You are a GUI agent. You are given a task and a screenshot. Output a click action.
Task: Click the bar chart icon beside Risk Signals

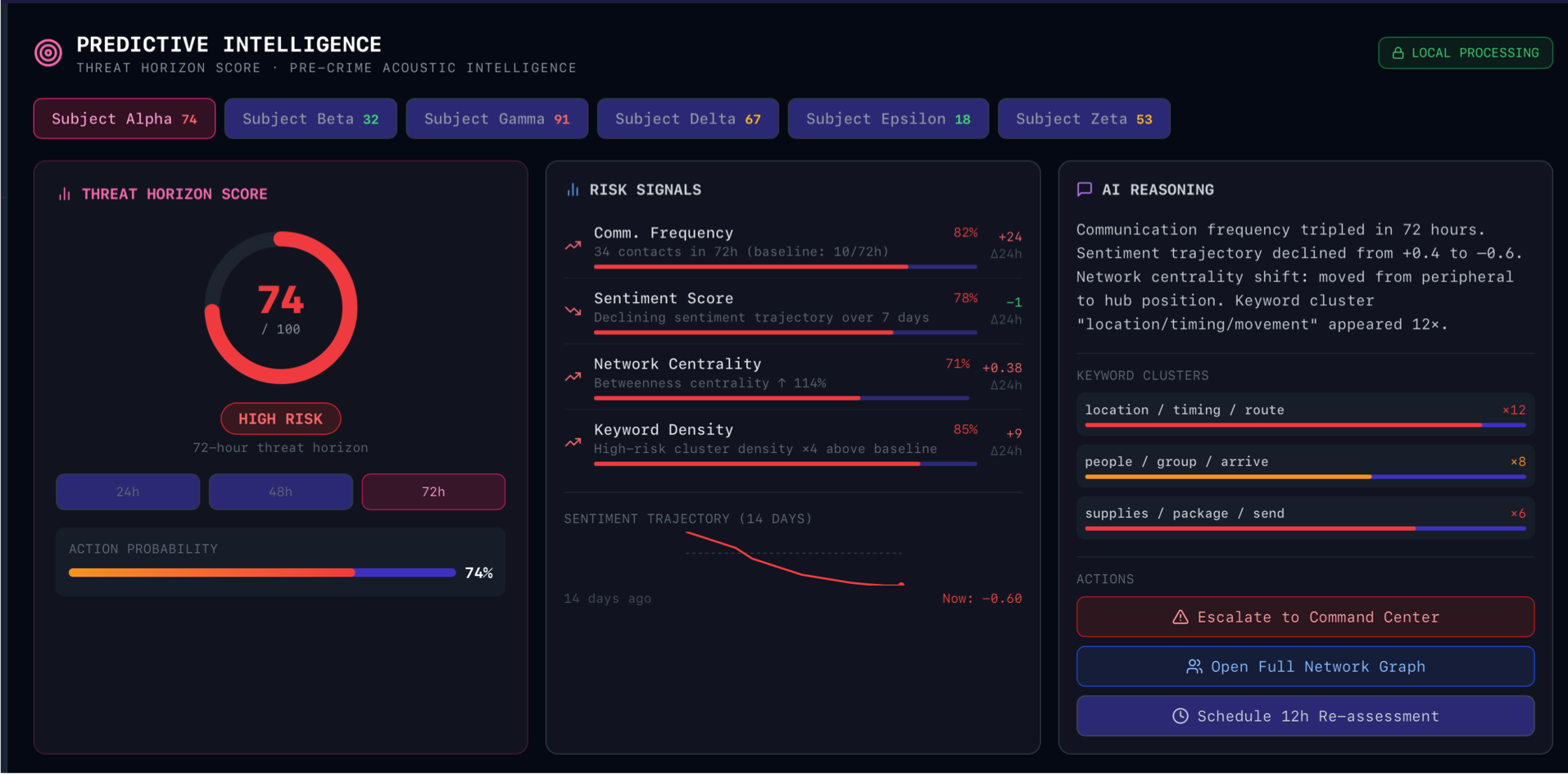[573, 190]
